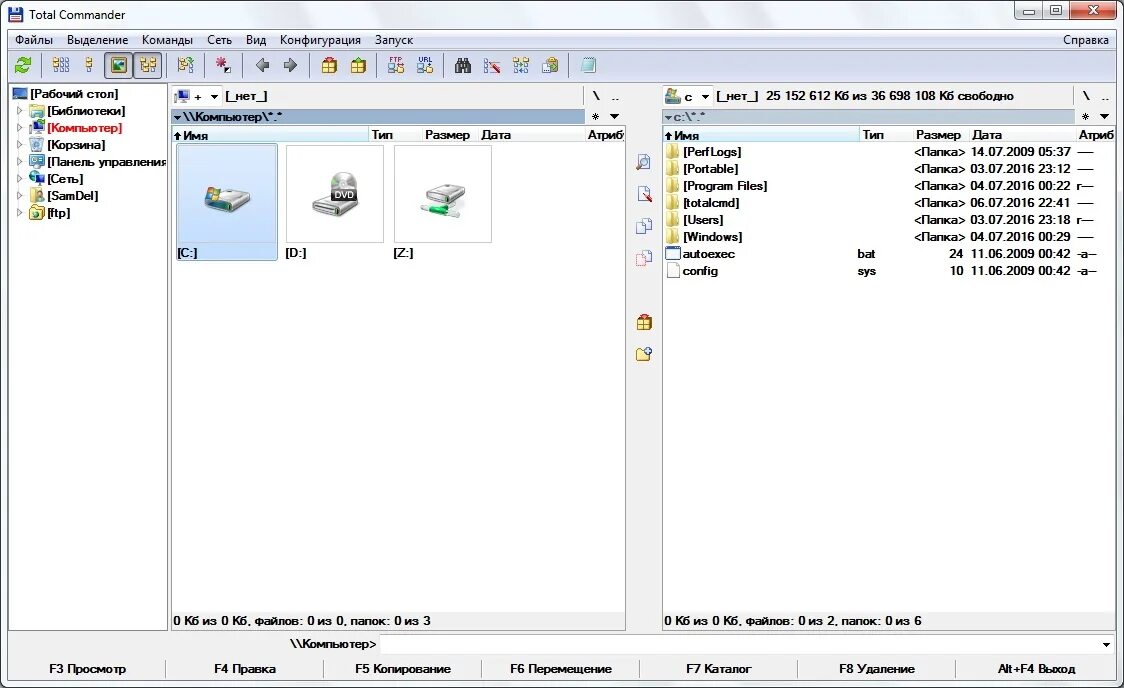Open the notepad toolbar icon
Viewport: 1124px width, 688px height.
588,65
